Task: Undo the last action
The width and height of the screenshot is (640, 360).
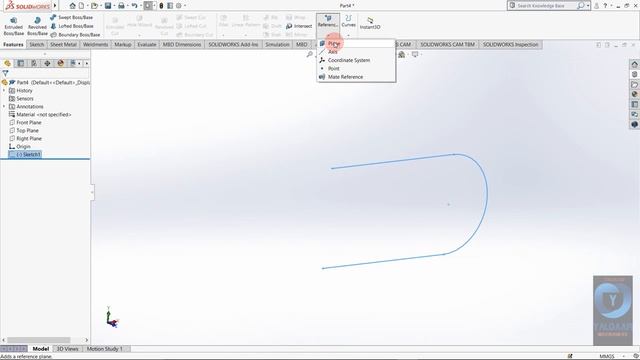Action: click(x=134, y=6)
